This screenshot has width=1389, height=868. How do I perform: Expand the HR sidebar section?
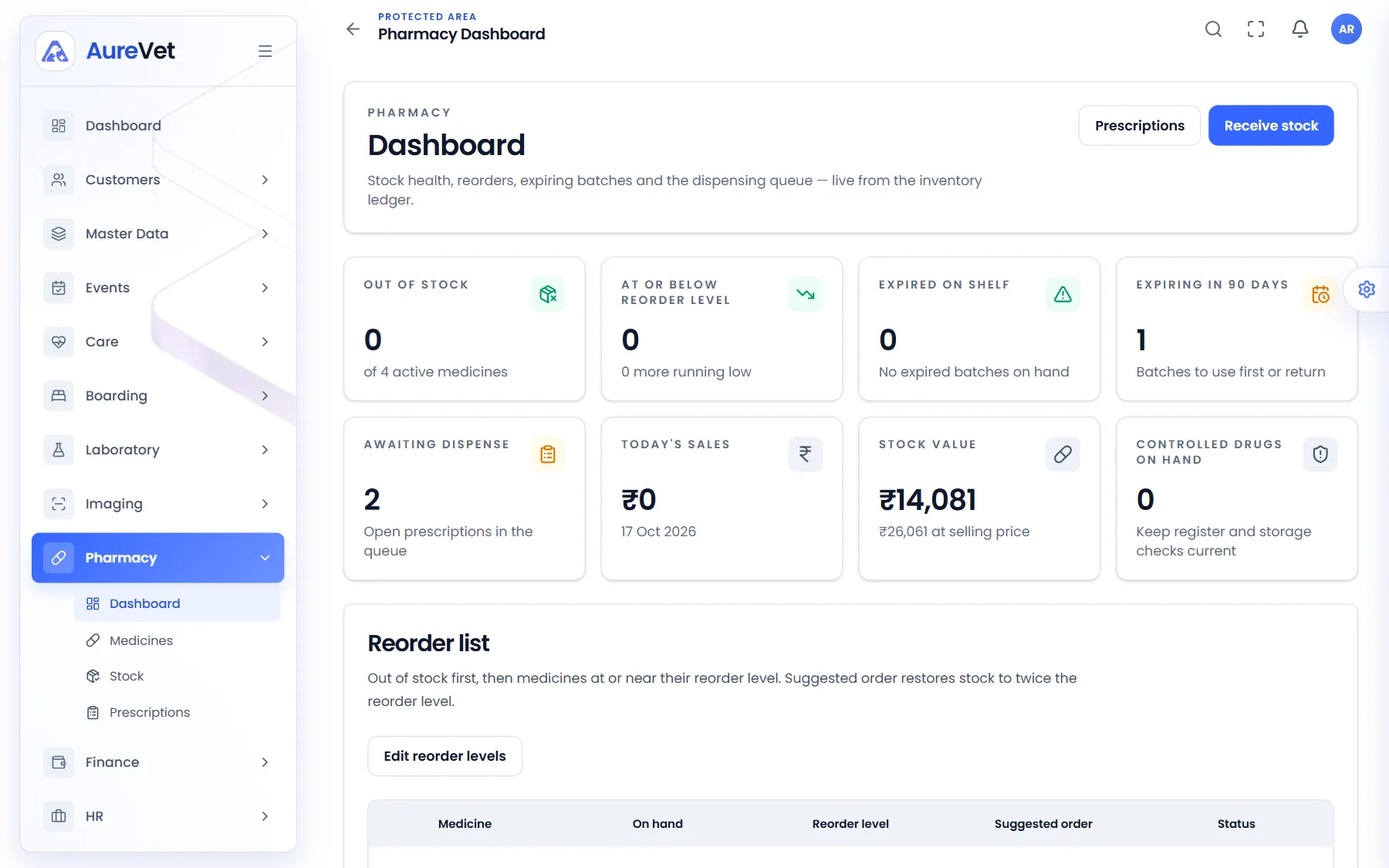(x=158, y=816)
